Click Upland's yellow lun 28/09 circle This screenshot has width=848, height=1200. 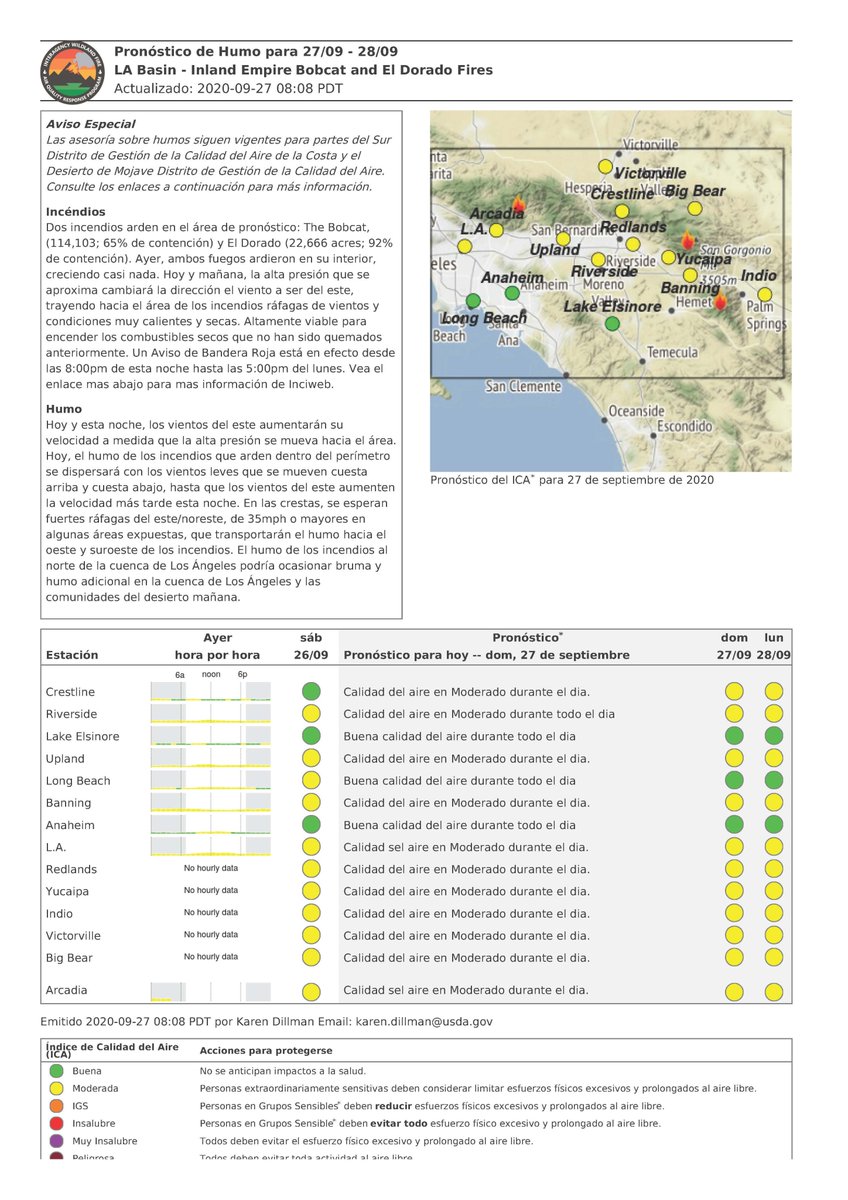[x=774, y=758]
